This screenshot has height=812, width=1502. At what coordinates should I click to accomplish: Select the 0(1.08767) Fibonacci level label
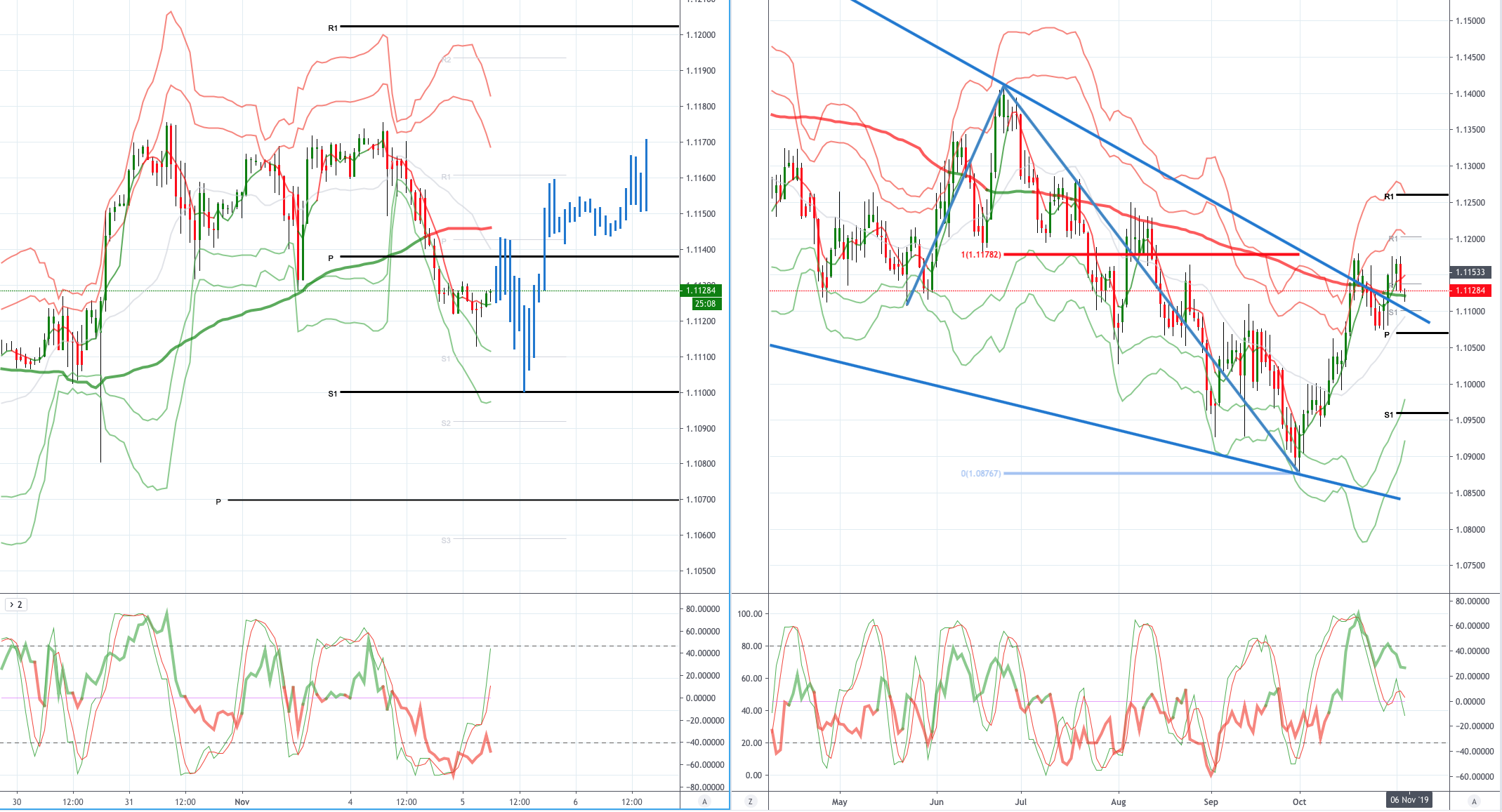click(x=981, y=474)
